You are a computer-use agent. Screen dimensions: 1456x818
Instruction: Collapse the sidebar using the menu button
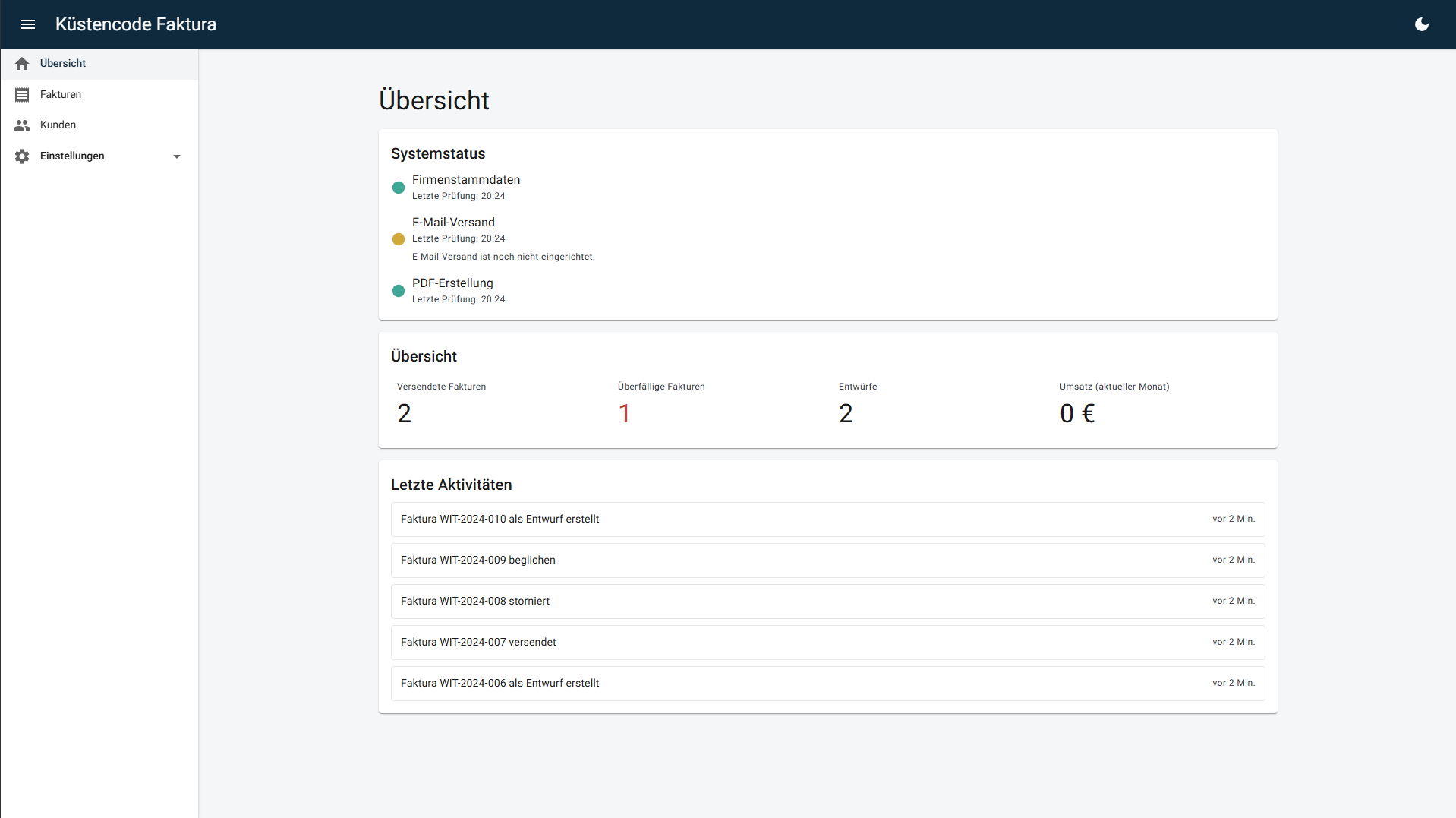click(x=28, y=24)
